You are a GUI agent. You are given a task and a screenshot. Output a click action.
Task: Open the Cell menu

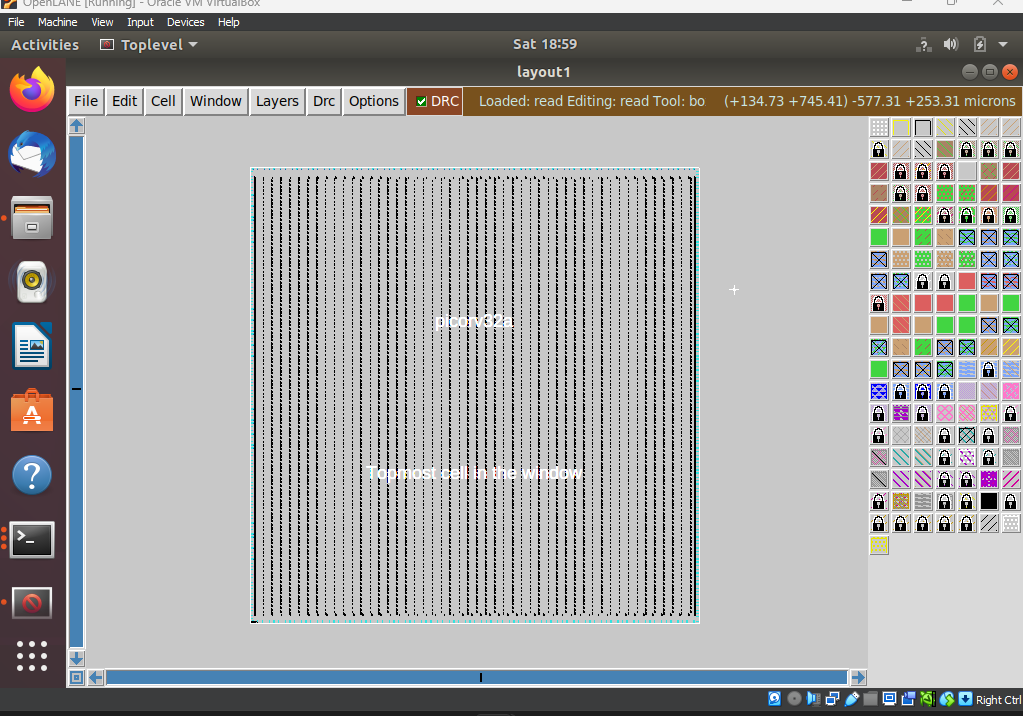pos(163,101)
